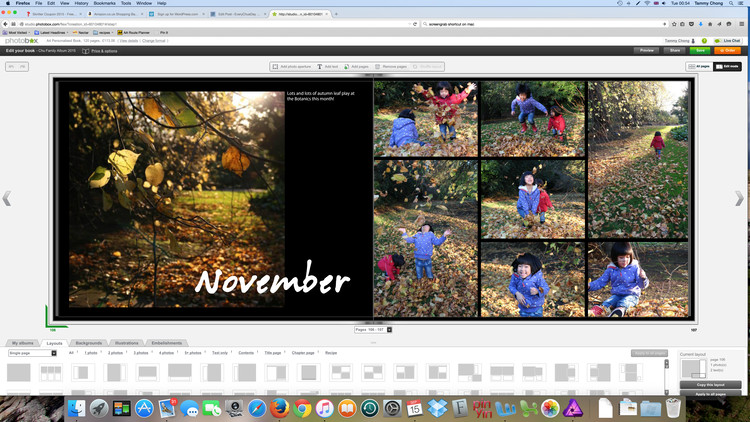Open the Tools menu in menu bar
The width and height of the screenshot is (750, 422).
pos(126,3)
